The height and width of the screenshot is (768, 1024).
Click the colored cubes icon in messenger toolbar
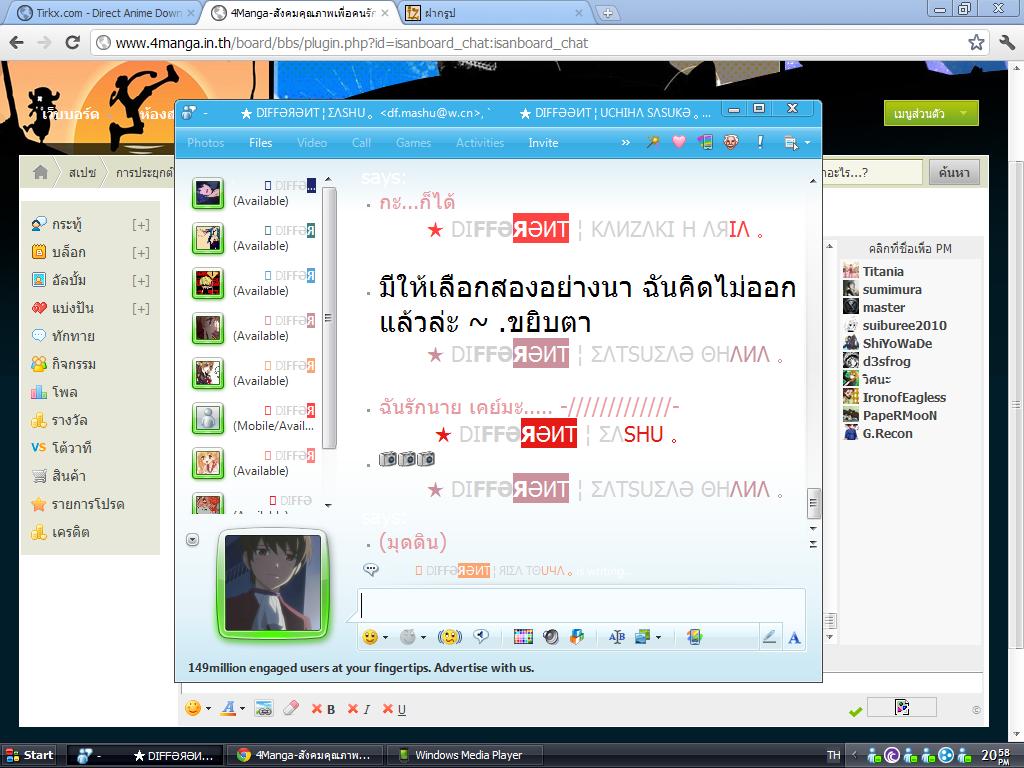pyautogui.click(x=577, y=637)
